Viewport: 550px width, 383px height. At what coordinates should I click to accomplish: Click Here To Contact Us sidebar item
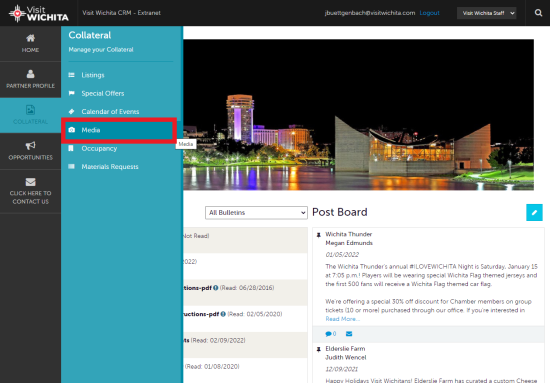pos(31,192)
